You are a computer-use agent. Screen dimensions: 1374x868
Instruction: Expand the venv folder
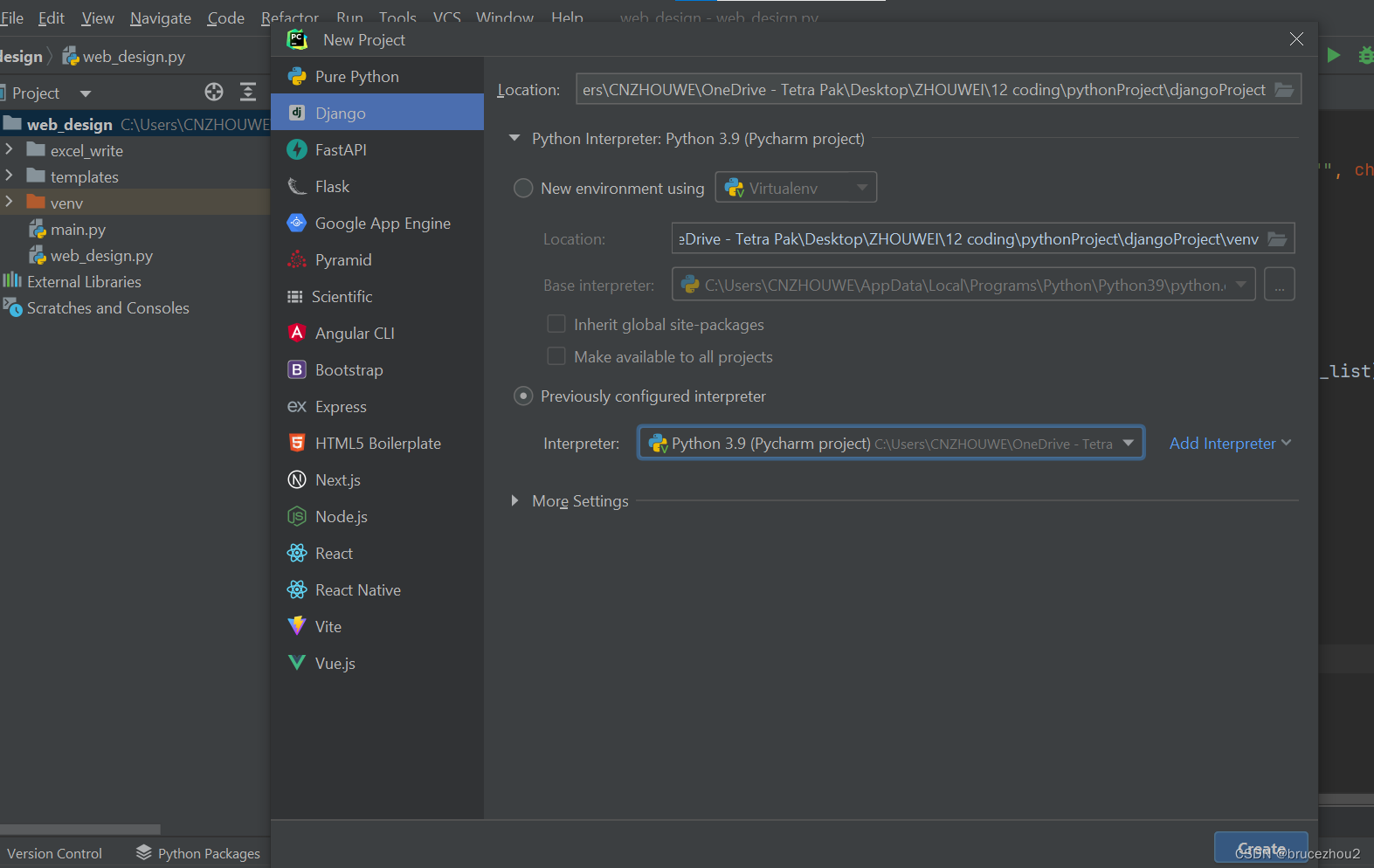click(x=10, y=202)
